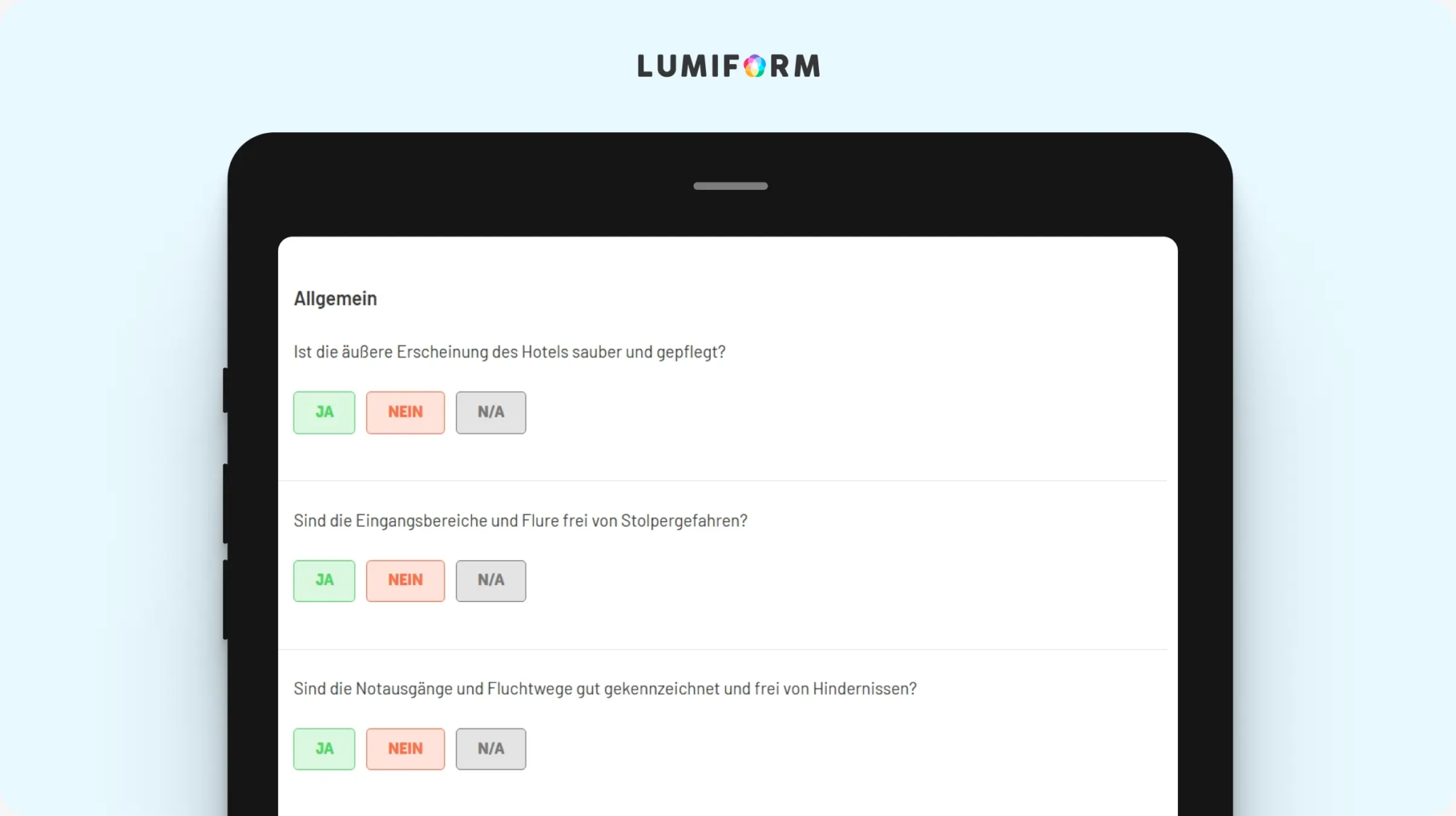Select NEIN for hotel exterior cleanliness question
1456x816 pixels.
coord(405,412)
